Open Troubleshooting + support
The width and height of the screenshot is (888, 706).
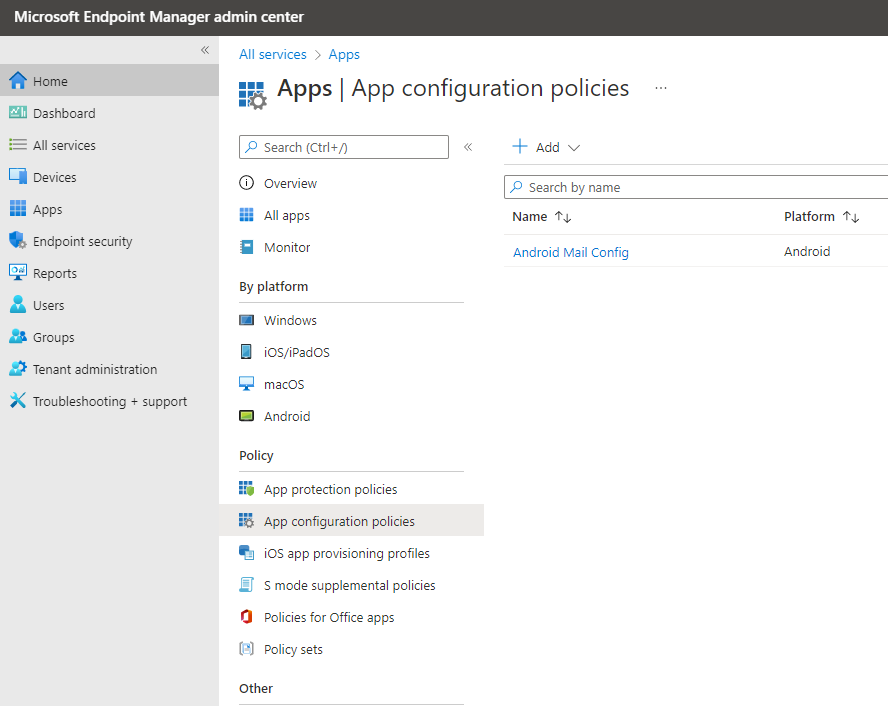(x=109, y=400)
